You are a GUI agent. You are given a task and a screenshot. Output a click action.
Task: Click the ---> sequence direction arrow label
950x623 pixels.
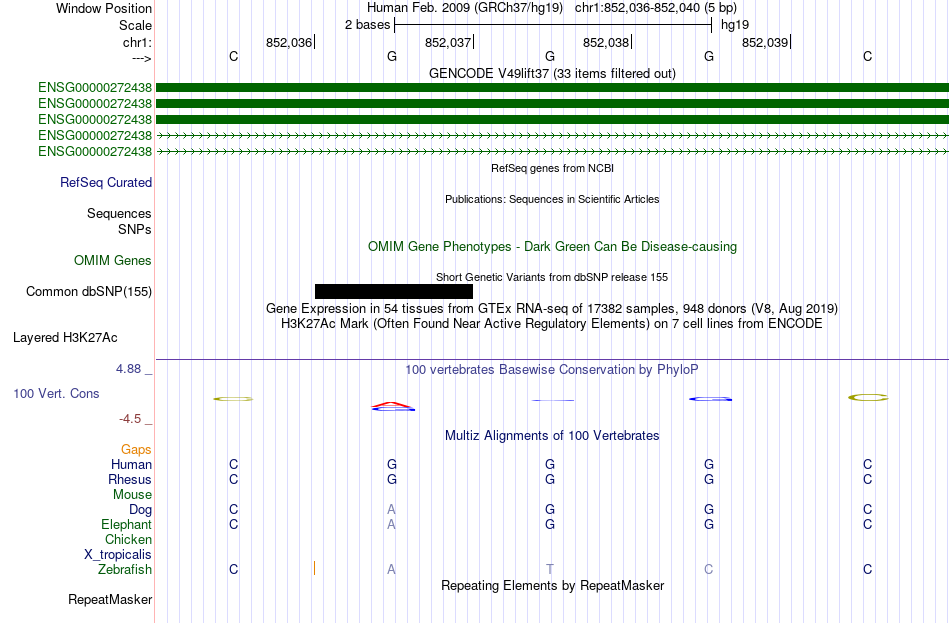coord(142,58)
